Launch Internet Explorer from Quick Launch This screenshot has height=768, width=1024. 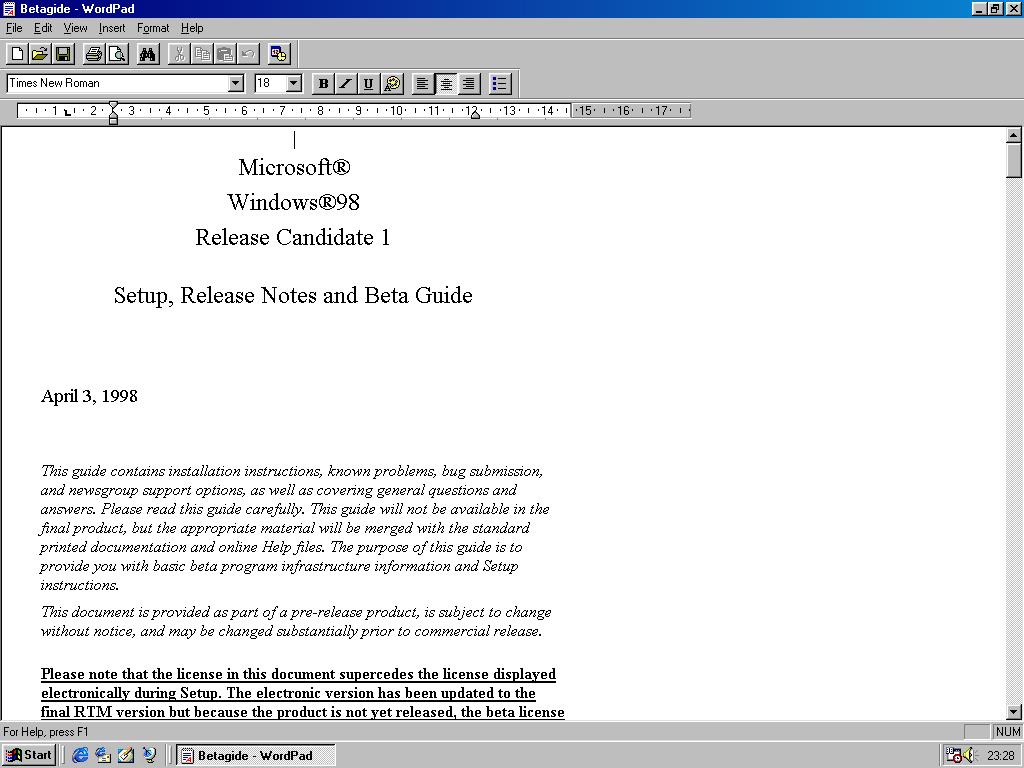coord(80,755)
